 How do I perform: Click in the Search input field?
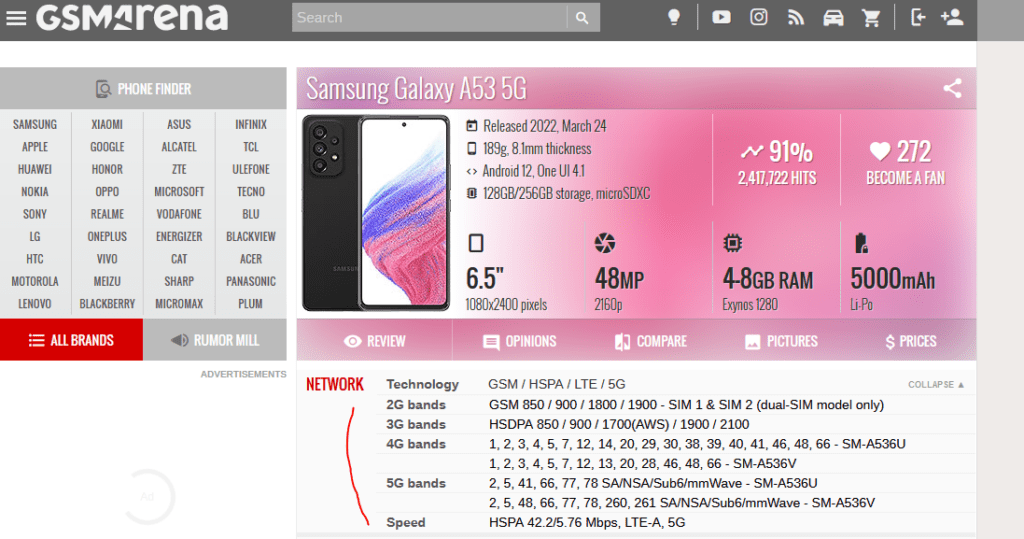tap(430, 18)
